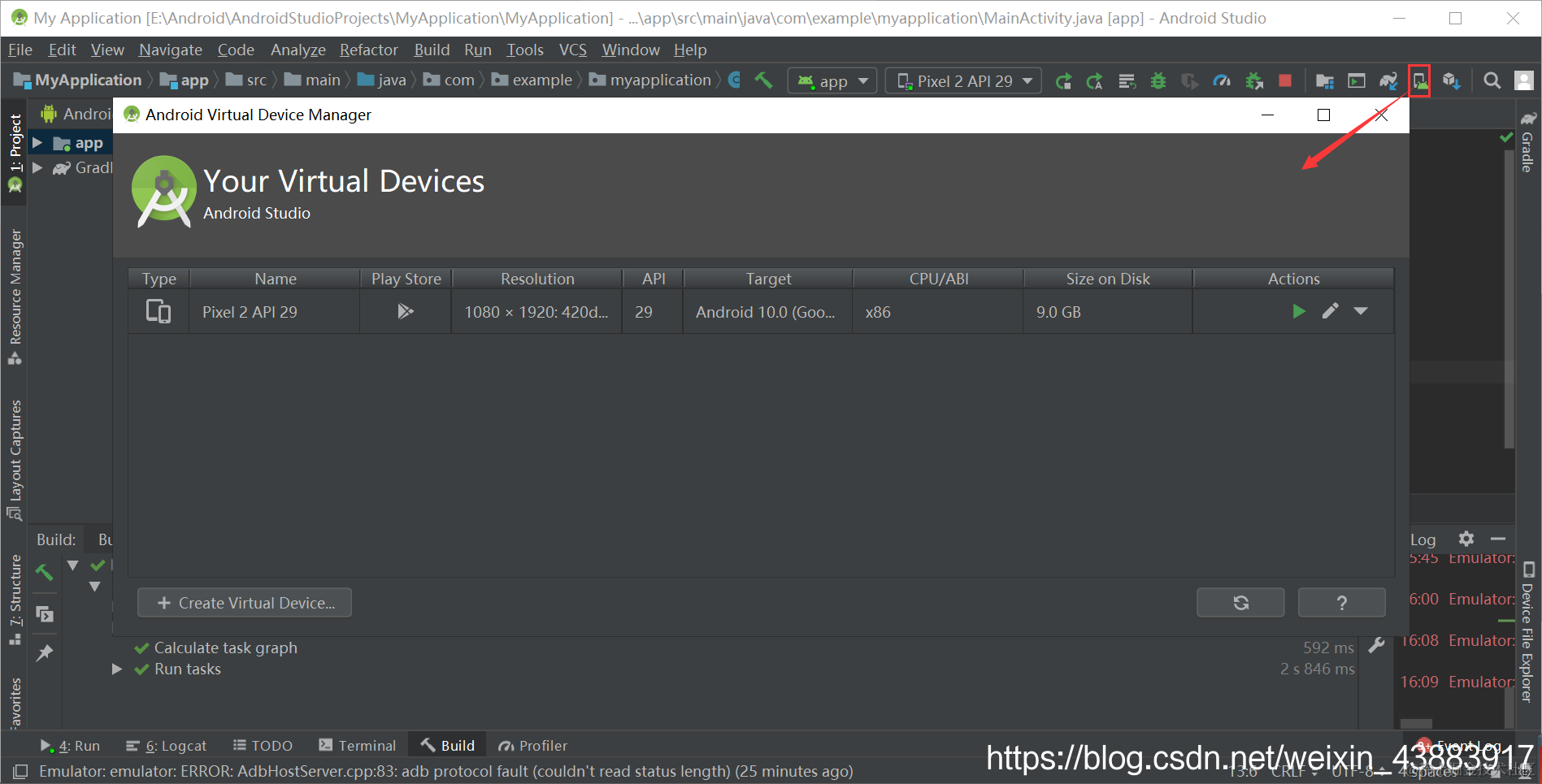The image size is (1542, 784).
Task: Toggle the Gradle side panel
Action: click(1527, 142)
